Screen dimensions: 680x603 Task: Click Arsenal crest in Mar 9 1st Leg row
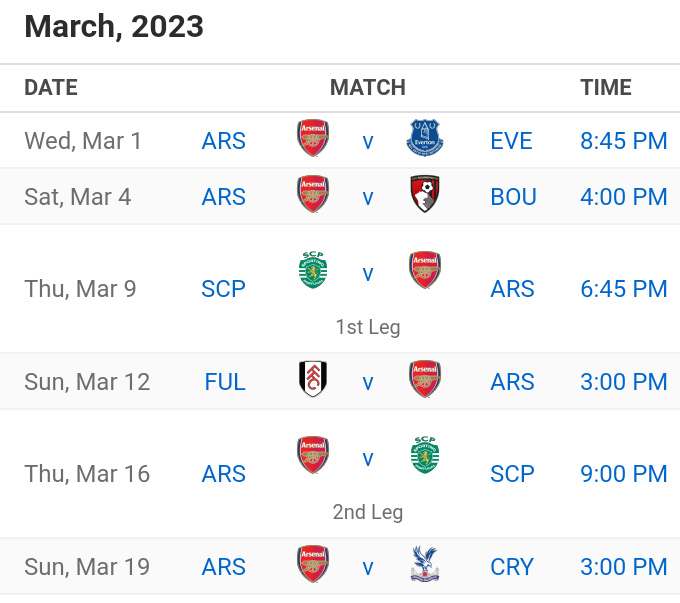pyautogui.click(x=425, y=270)
